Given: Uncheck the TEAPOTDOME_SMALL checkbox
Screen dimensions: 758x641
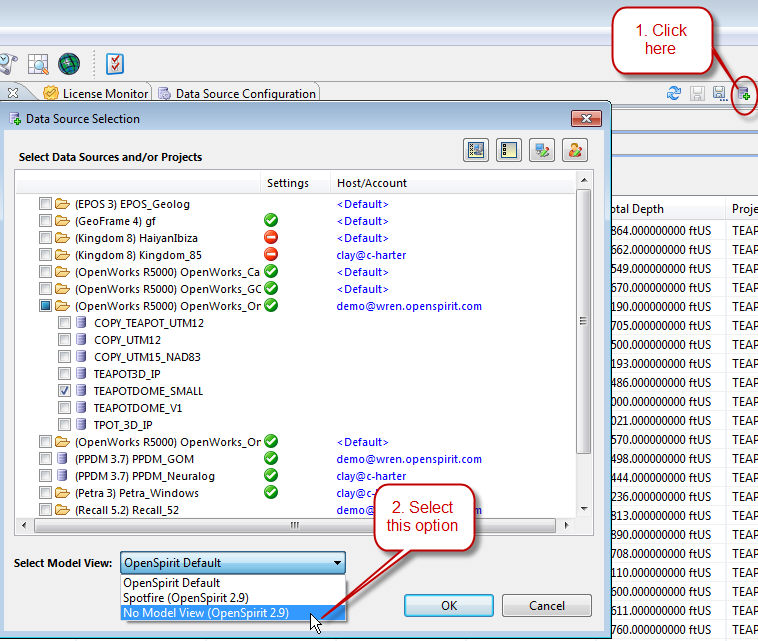Looking at the screenshot, I should coord(64,391).
